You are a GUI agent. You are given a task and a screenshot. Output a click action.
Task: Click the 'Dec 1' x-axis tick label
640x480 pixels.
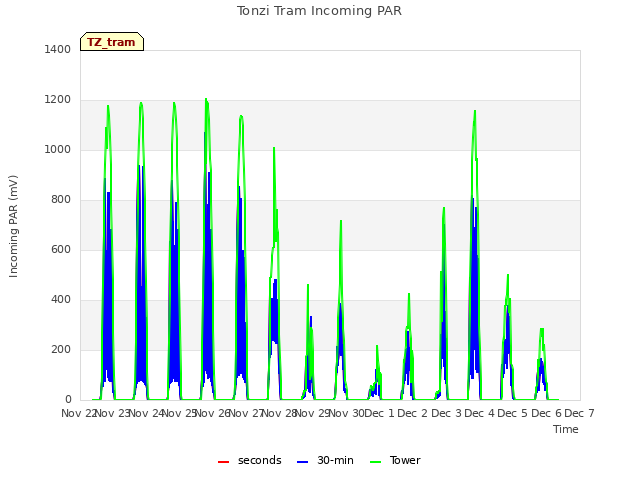tap(380, 413)
